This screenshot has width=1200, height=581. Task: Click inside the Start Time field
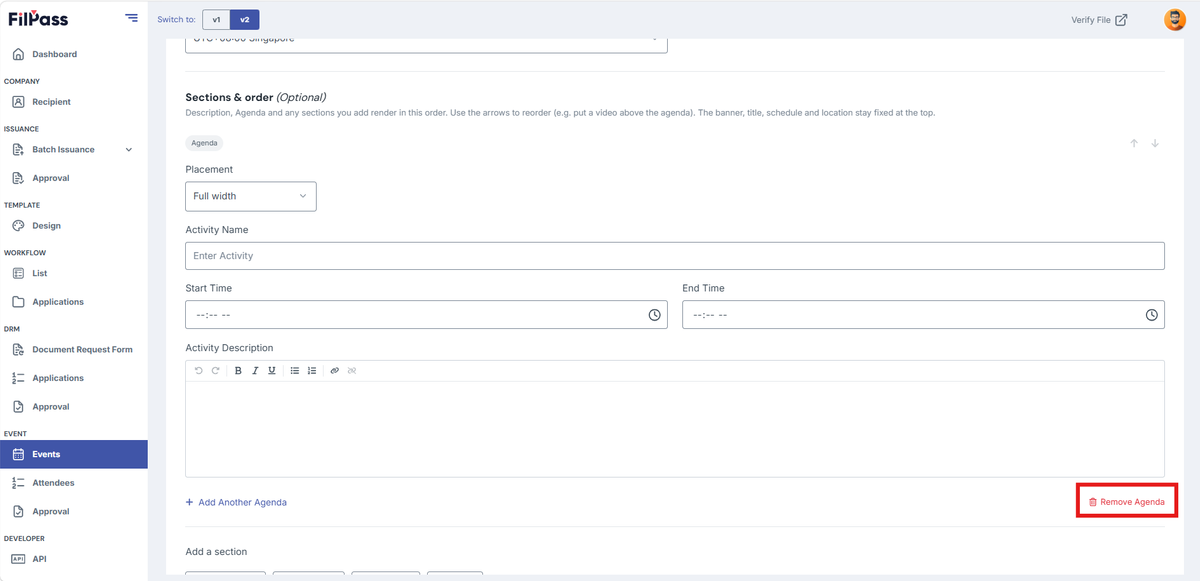point(426,315)
